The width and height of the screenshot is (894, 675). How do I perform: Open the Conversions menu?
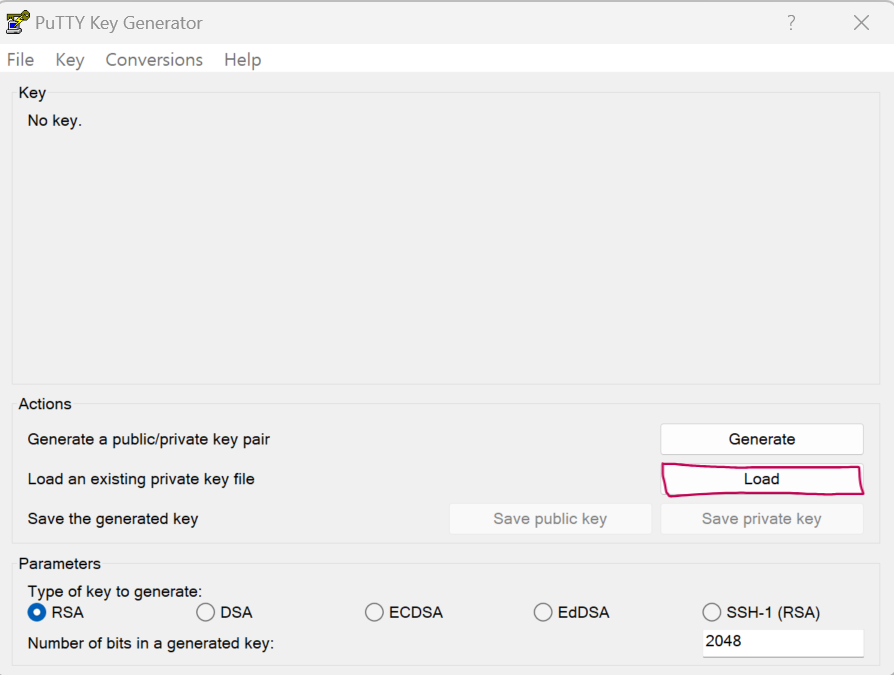click(x=154, y=60)
